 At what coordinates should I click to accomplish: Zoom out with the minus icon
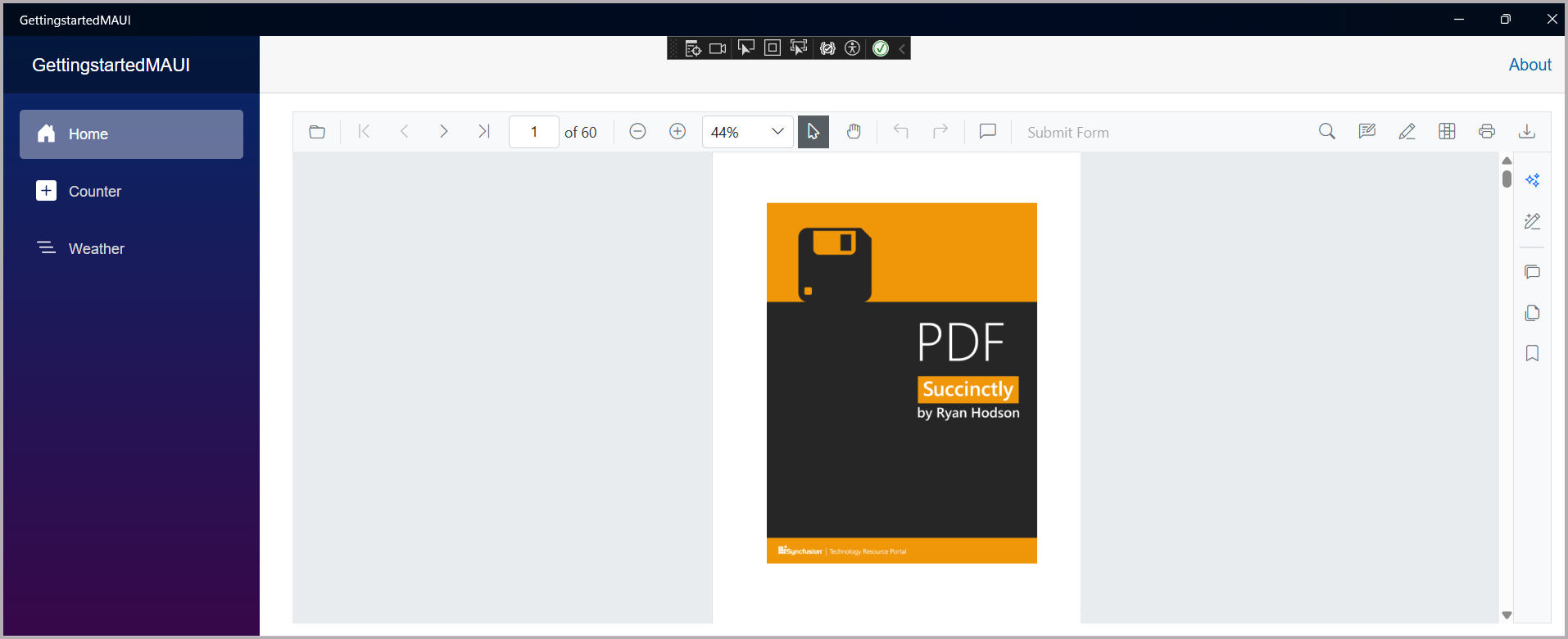pos(637,132)
